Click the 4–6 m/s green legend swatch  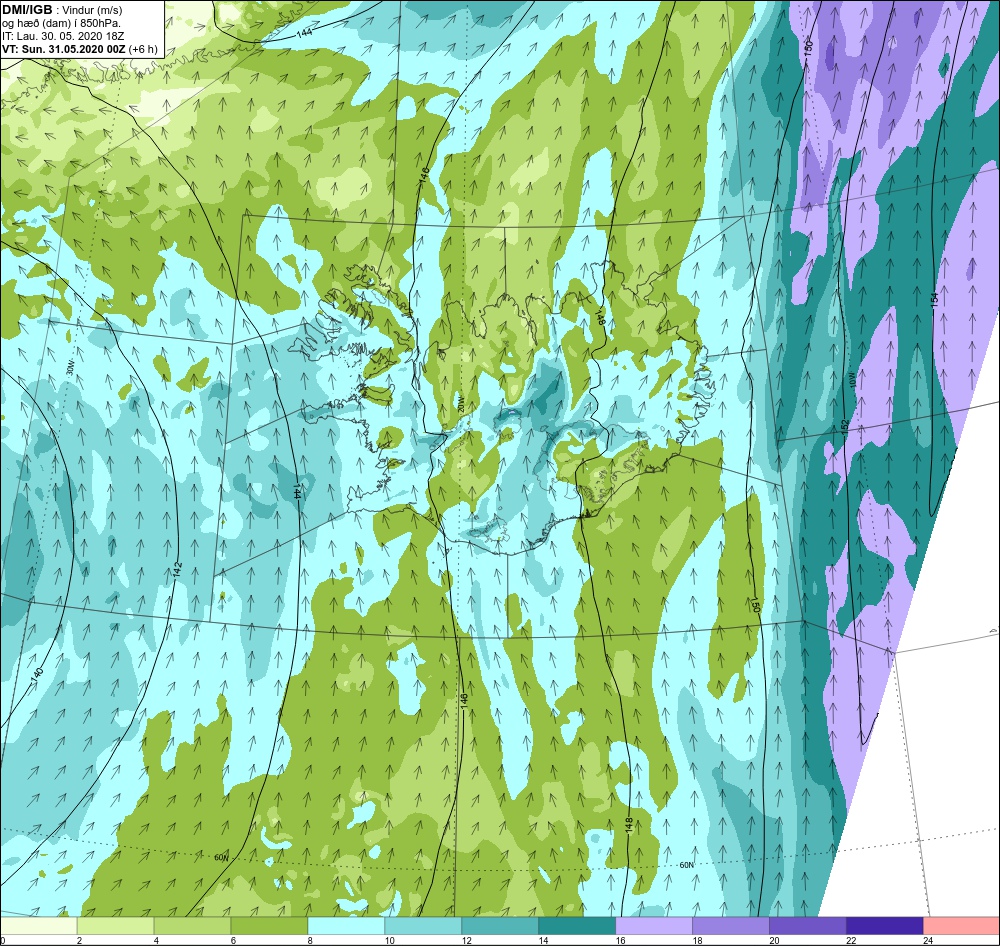(x=192, y=926)
